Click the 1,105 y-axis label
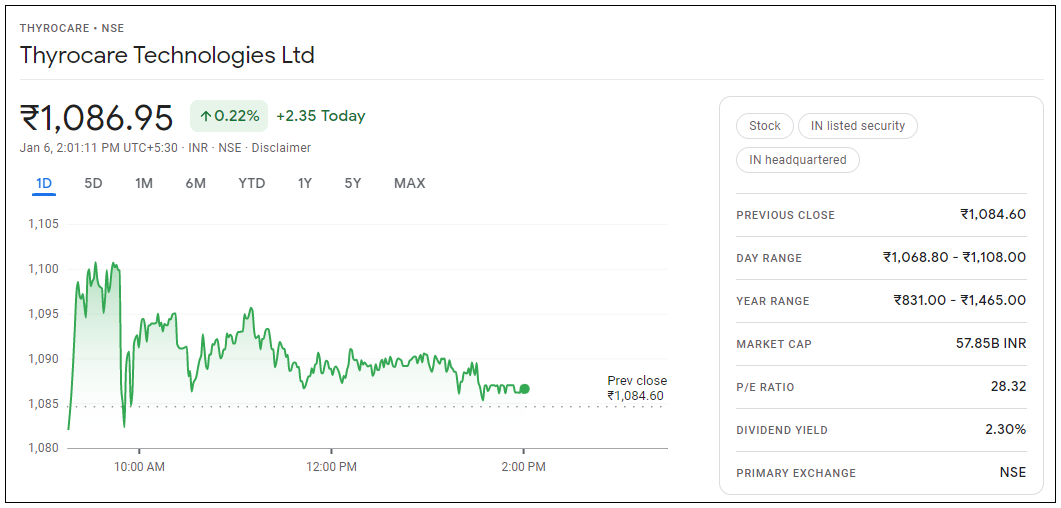 tap(43, 225)
